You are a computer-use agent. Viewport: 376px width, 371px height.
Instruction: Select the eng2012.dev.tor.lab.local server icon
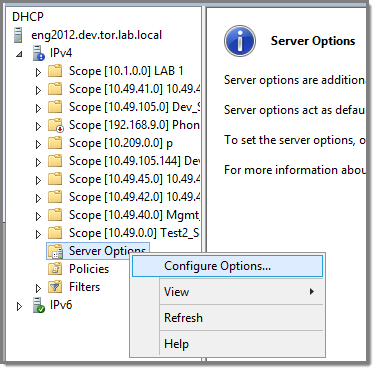pyautogui.click(x=19, y=35)
